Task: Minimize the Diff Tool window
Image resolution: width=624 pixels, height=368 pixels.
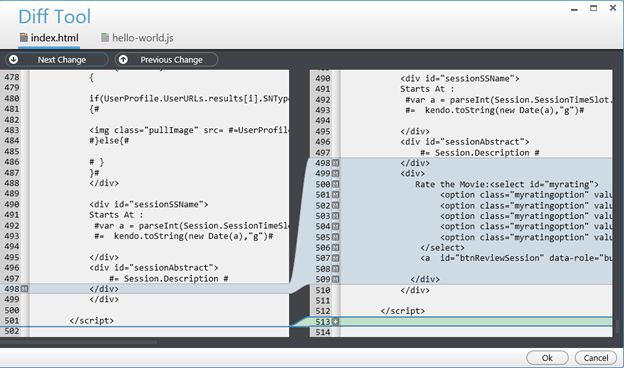Action: point(574,9)
